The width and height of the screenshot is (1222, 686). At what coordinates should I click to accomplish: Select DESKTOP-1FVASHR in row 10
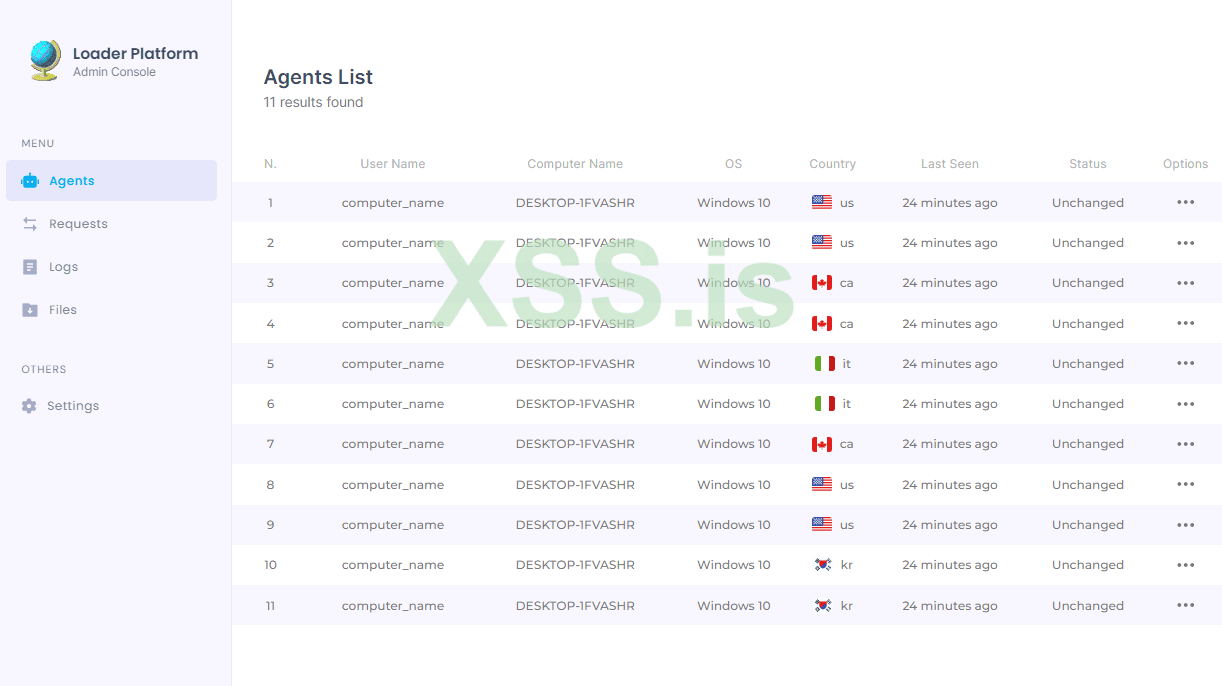pyautogui.click(x=575, y=565)
